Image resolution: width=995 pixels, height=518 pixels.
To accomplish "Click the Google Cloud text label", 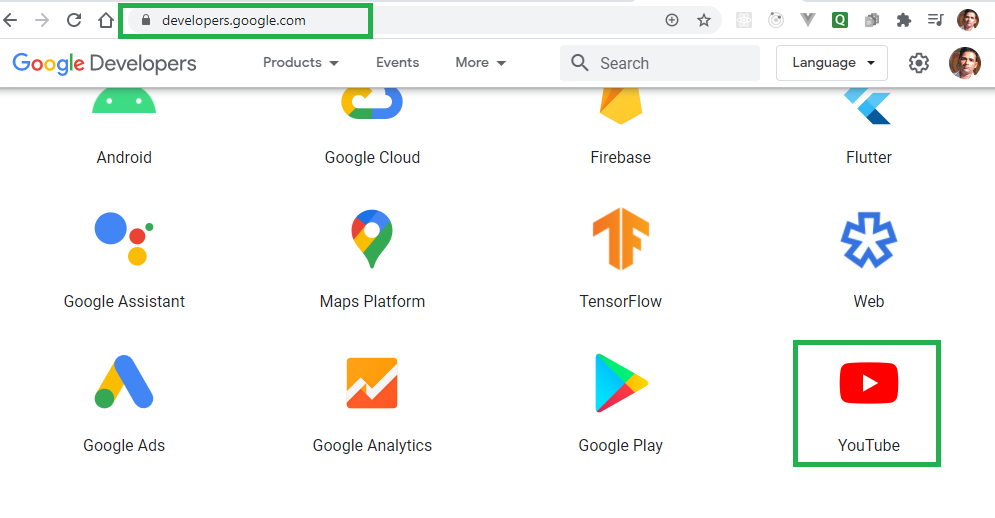I will pos(372,157).
